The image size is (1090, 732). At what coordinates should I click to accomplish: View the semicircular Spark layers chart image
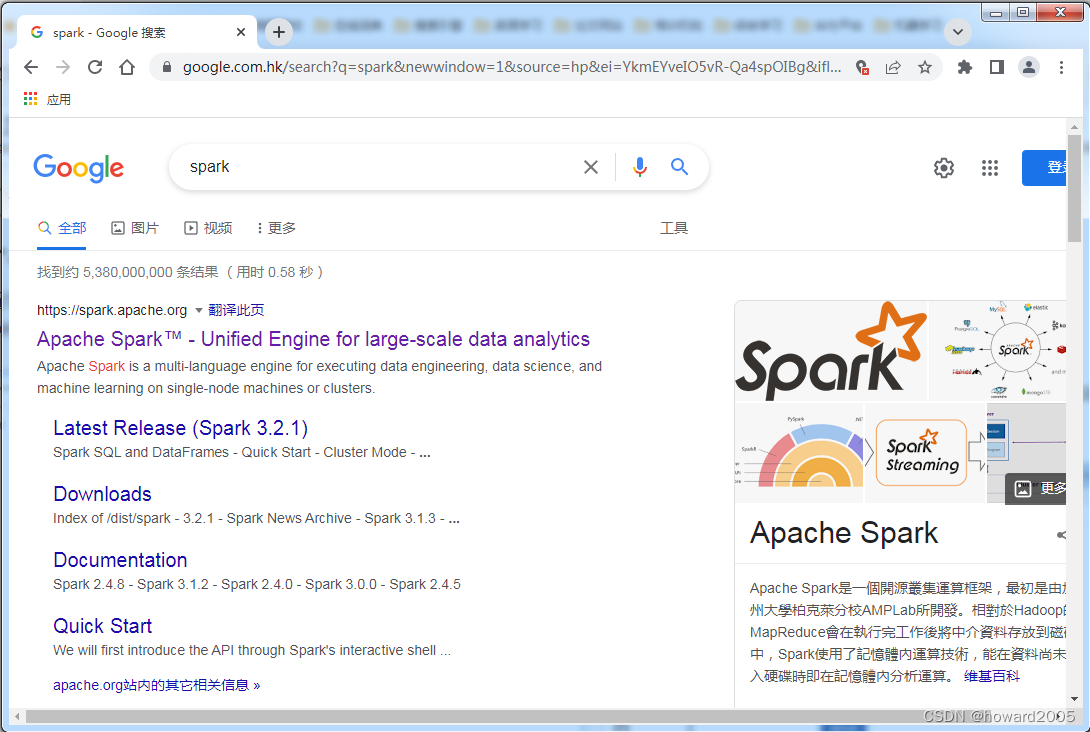799,453
